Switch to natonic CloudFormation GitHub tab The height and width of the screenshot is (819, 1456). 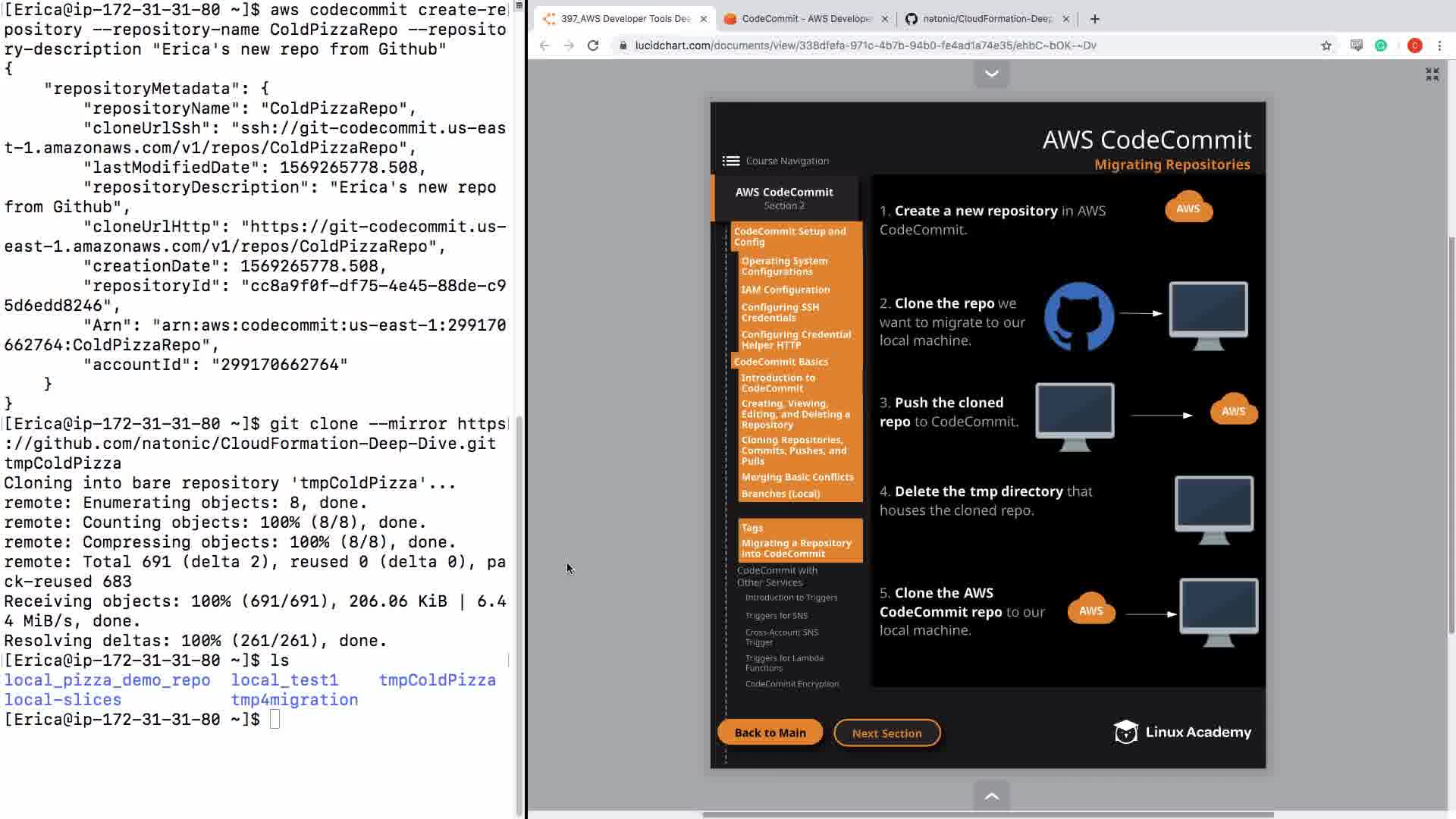pos(987,19)
